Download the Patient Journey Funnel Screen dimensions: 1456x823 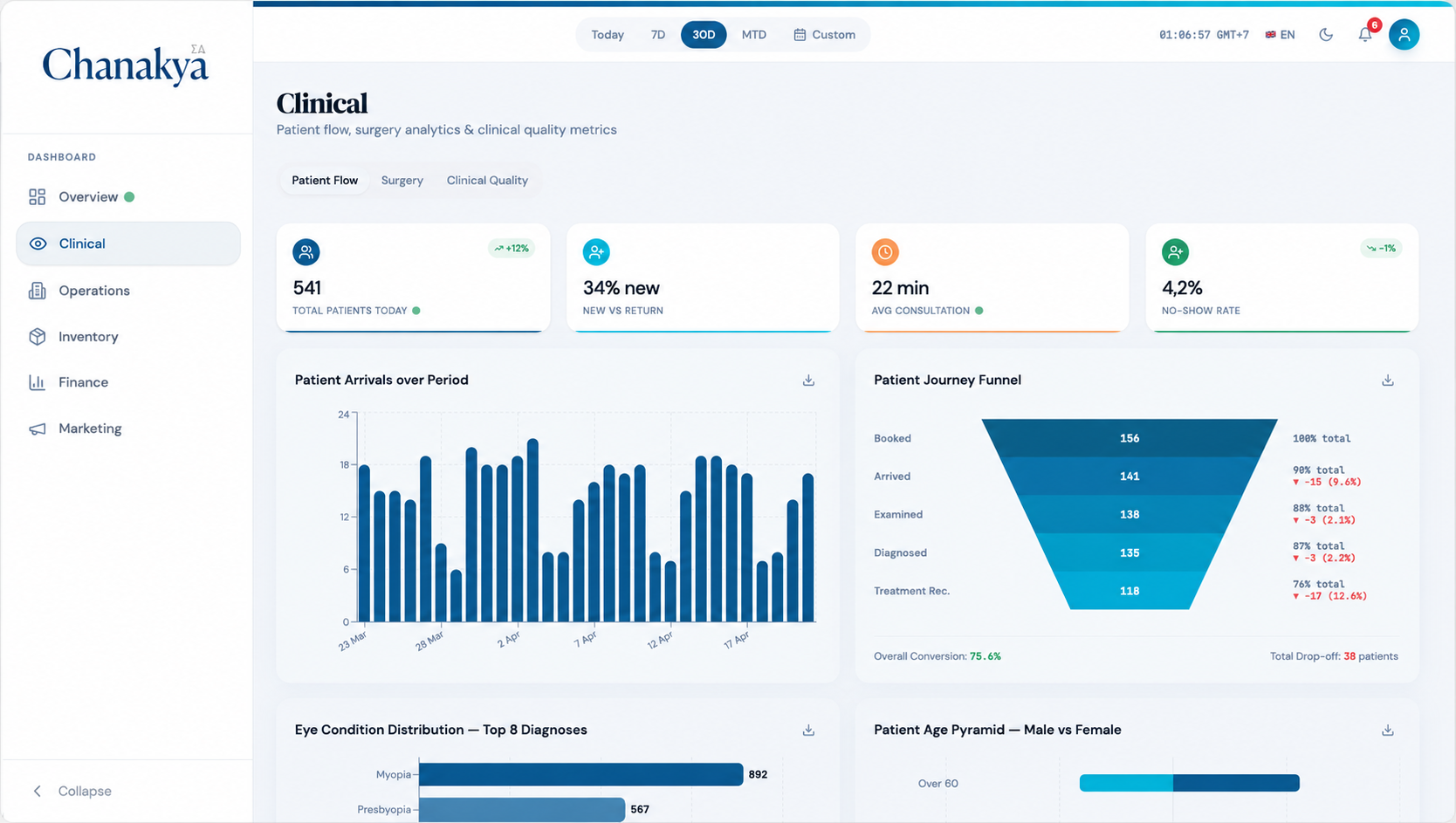click(x=1388, y=381)
